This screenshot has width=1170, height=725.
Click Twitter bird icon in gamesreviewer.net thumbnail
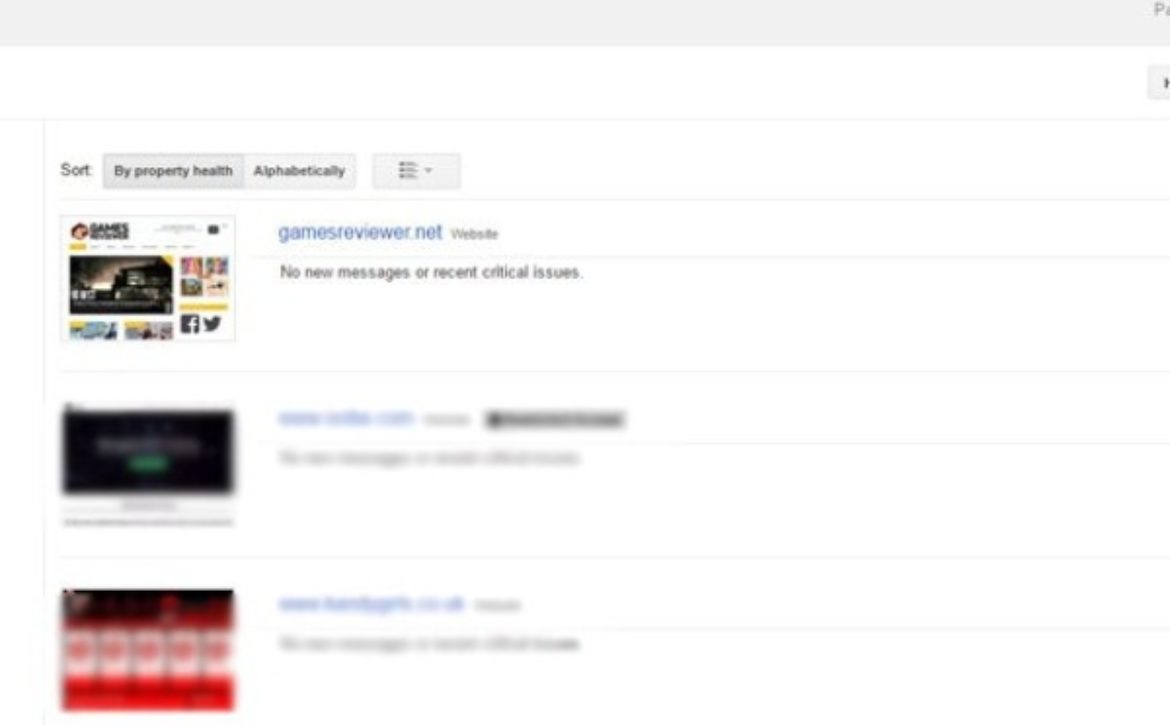click(x=212, y=324)
